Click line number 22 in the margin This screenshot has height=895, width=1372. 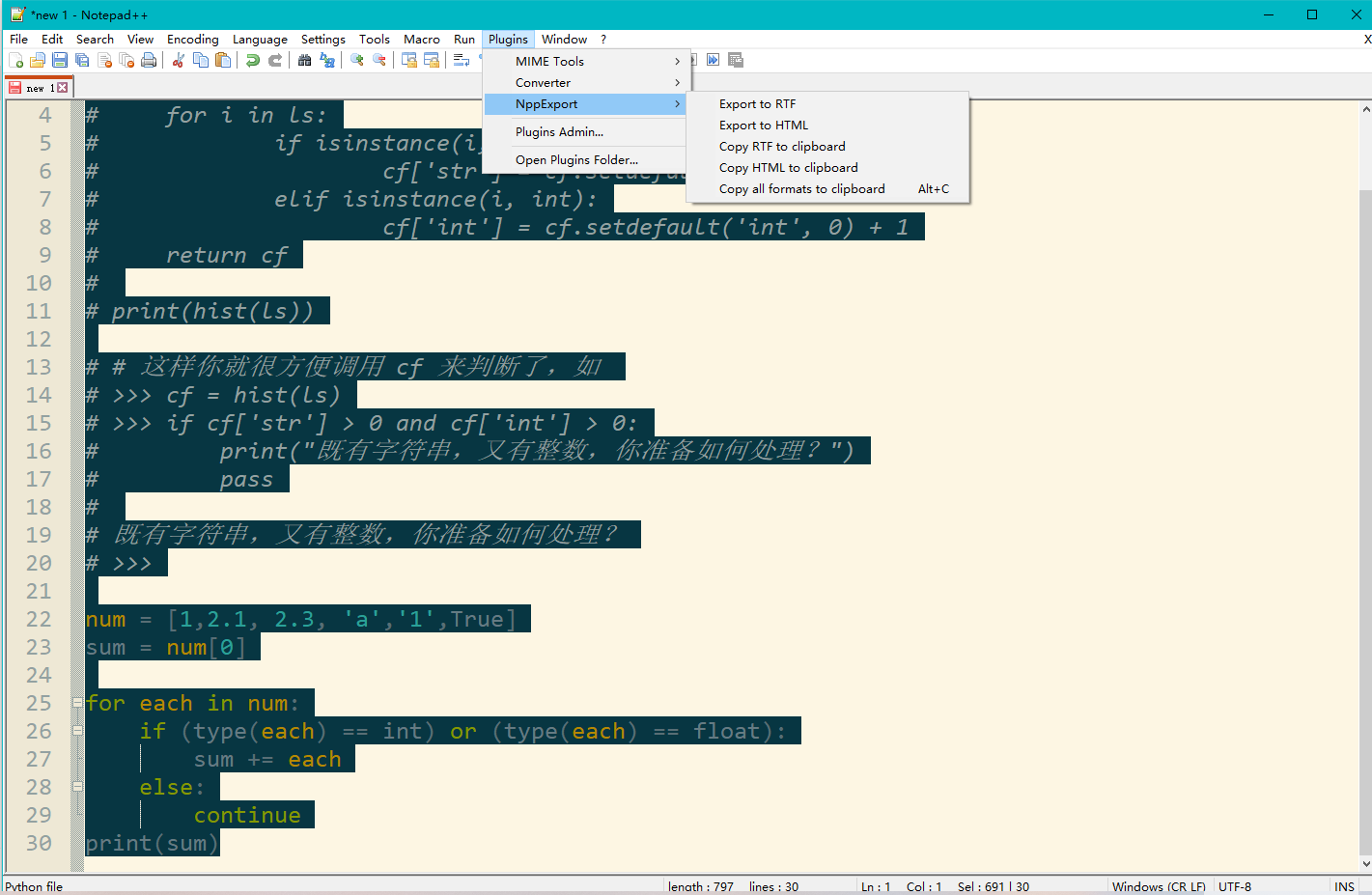click(x=39, y=619)
